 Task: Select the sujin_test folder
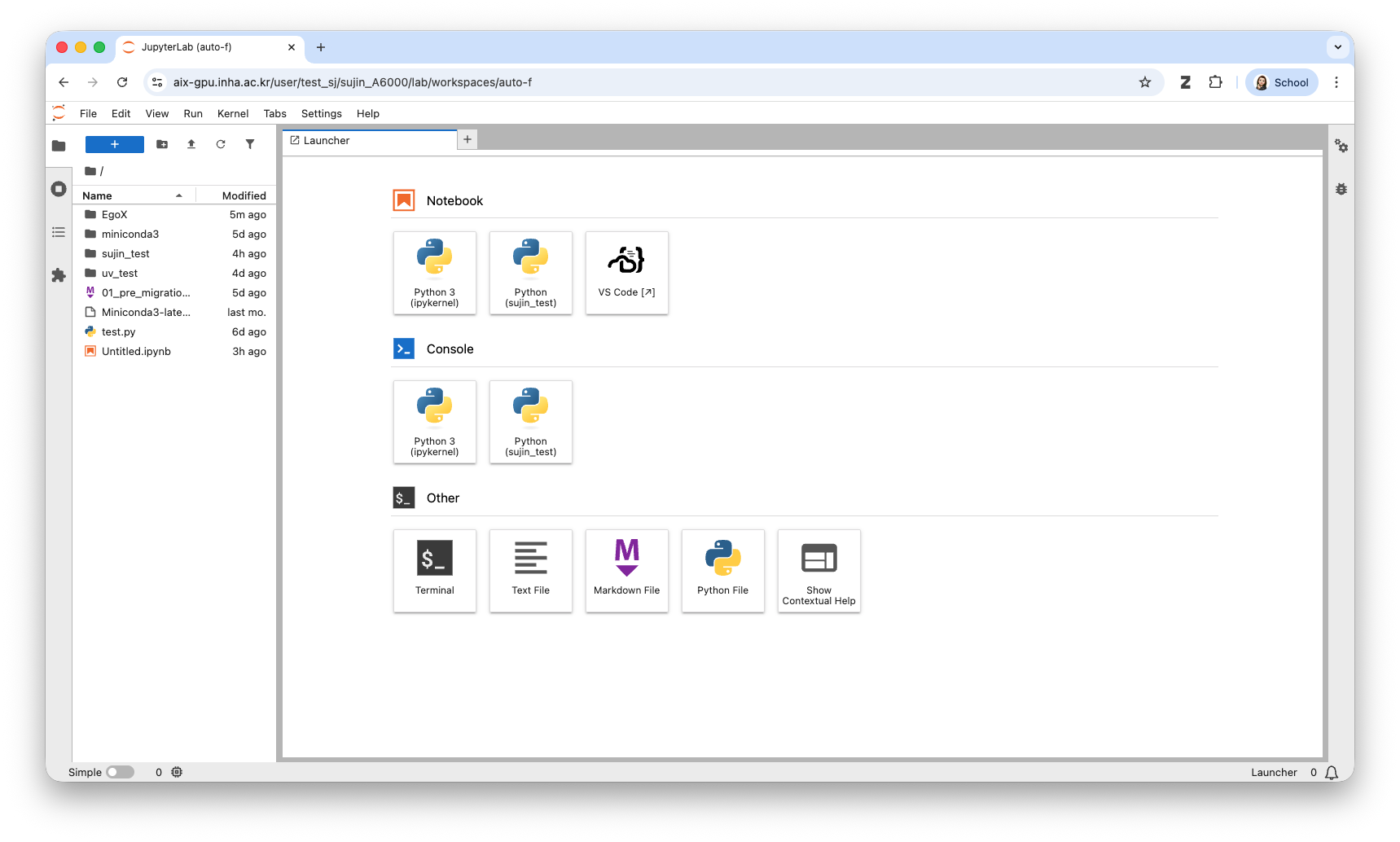(x=174, y=254)
